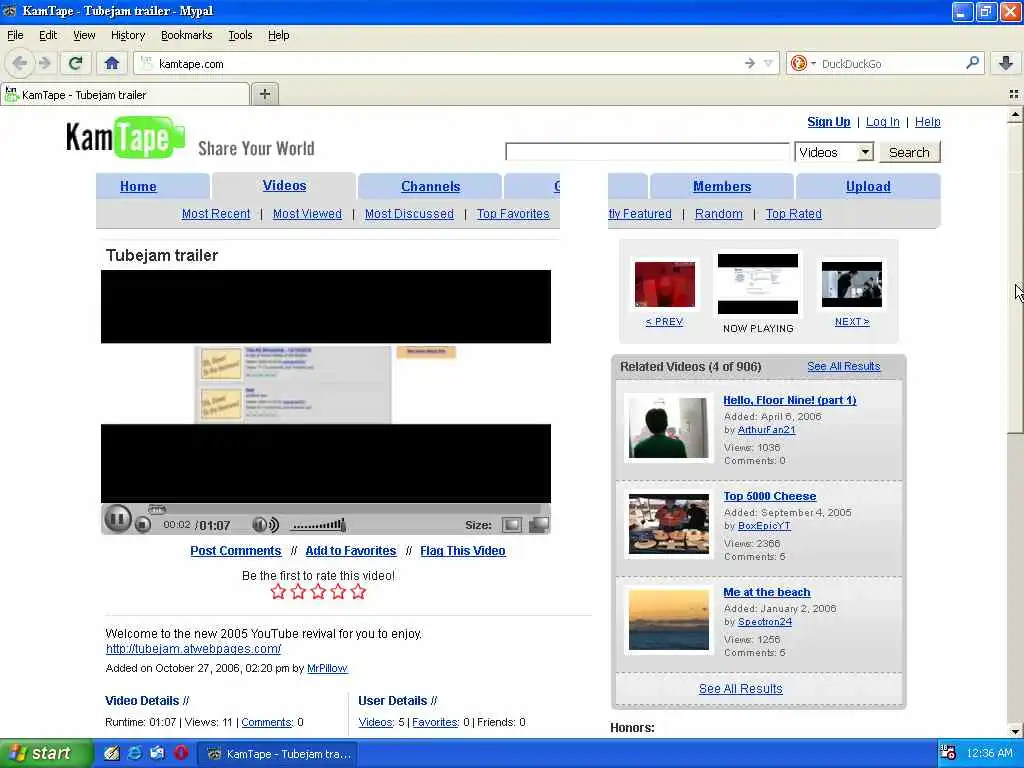Open the Top 5000 Cheese video thumbnail
The width and height of the screenshot is (1024, 768).
(x=668, y=524)
